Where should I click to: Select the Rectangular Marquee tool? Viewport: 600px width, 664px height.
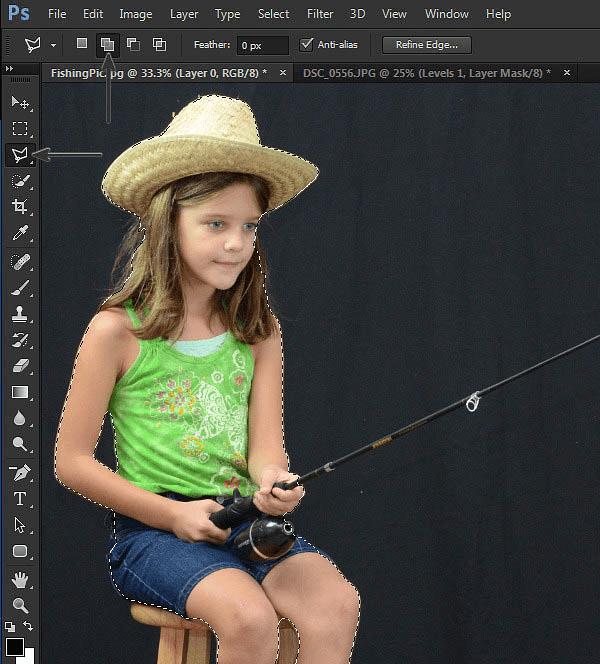point(20,128)
